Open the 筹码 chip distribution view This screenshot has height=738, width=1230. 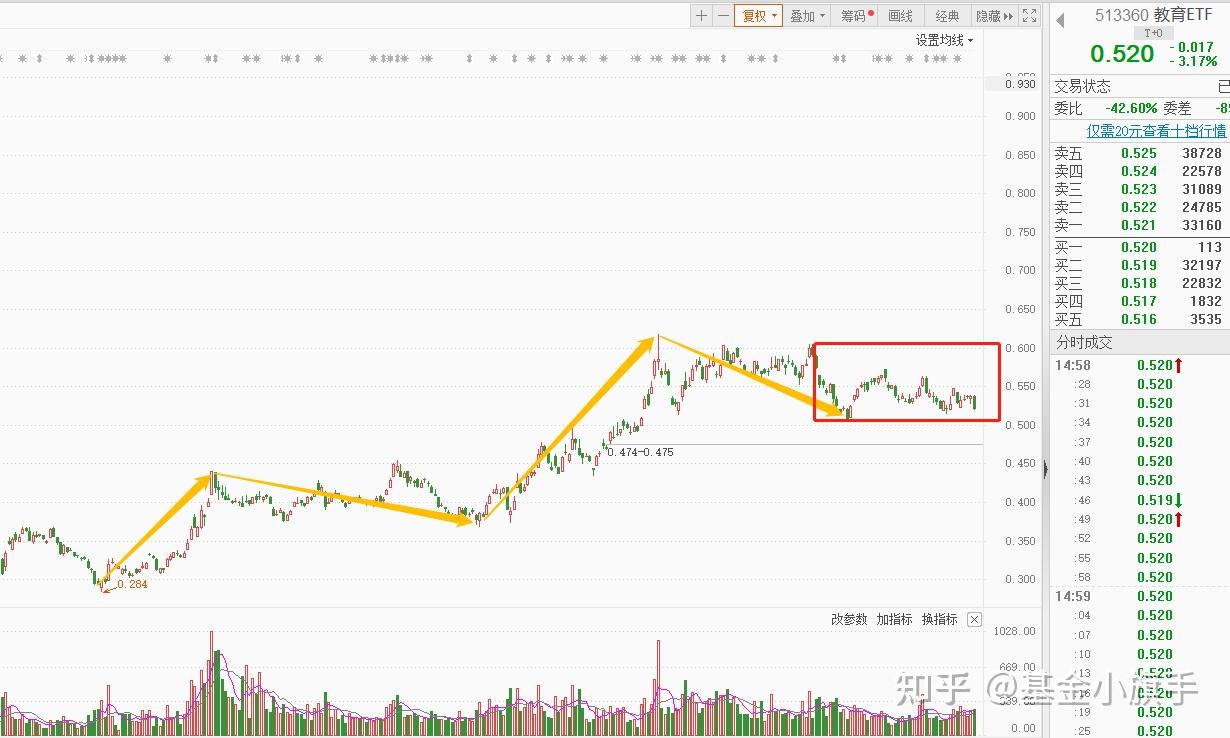(856, 15)
